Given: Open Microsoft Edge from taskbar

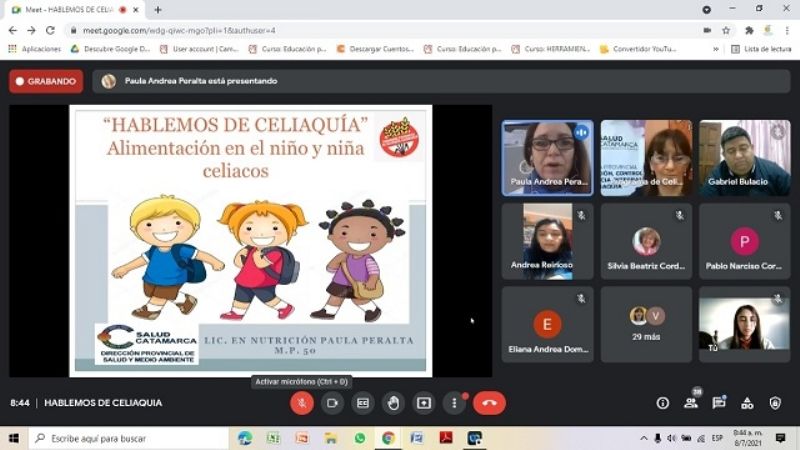Looking at the screenshot, I should tap(245, 438).
